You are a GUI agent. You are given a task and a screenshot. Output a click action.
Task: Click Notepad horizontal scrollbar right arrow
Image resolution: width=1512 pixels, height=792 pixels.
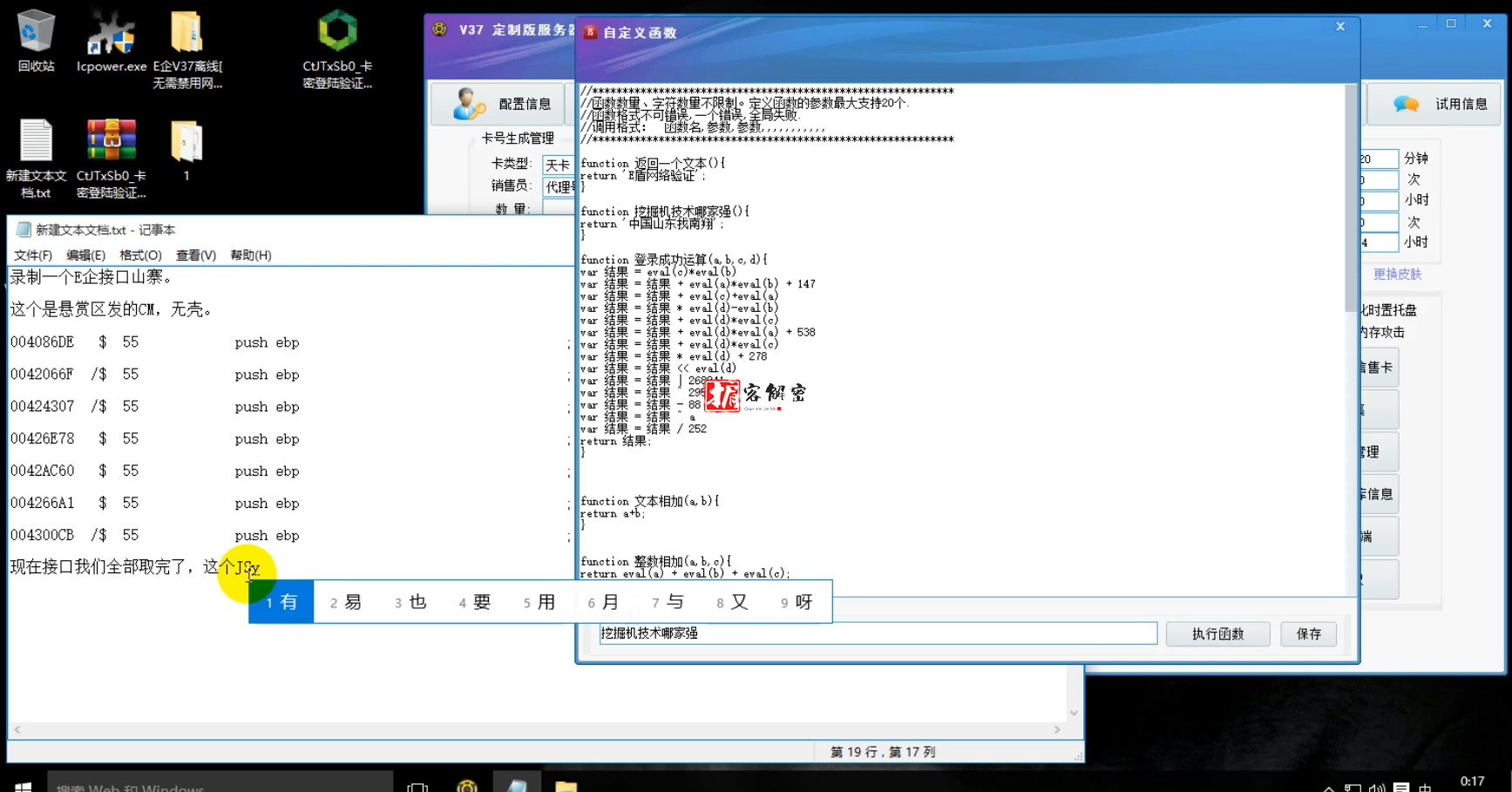(x=1057, y=730)
